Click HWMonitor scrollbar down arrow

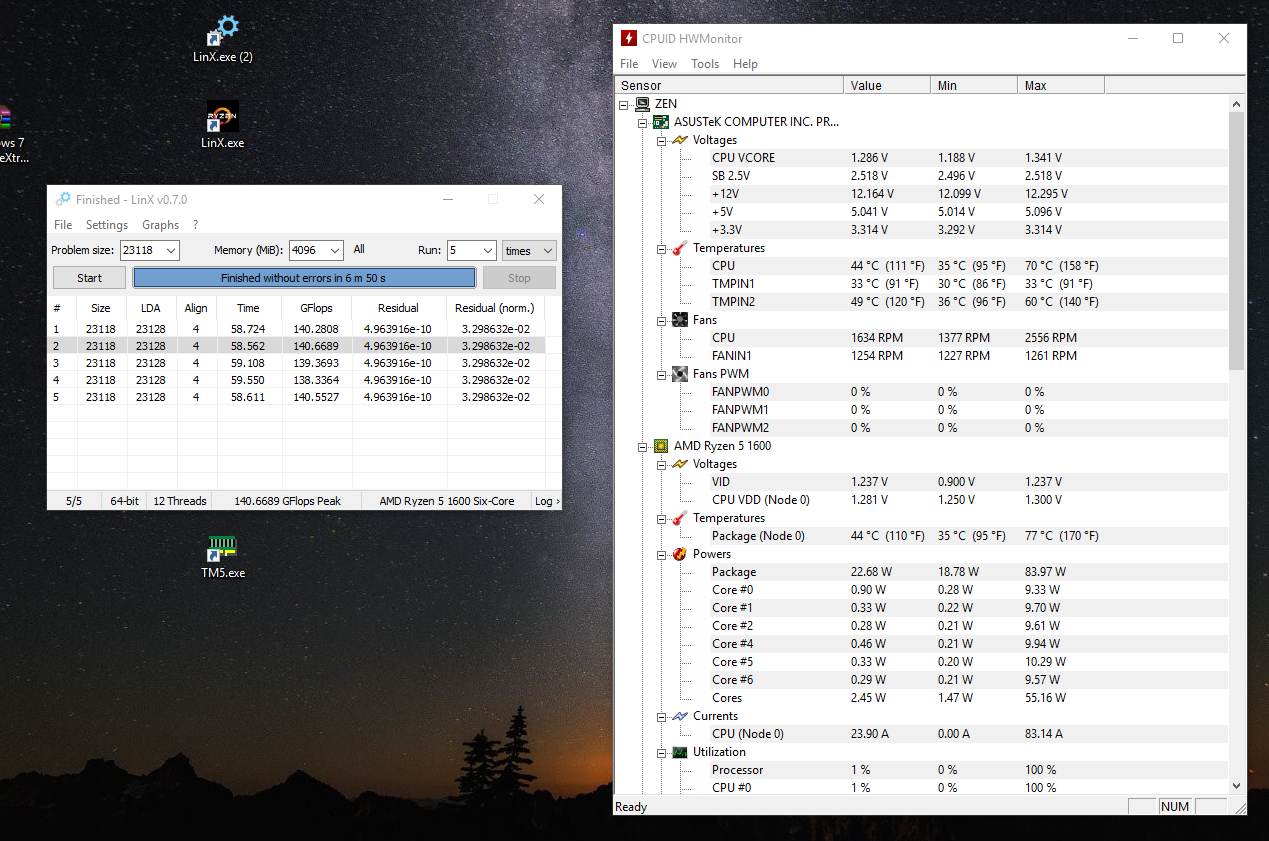coord(1237,786)
